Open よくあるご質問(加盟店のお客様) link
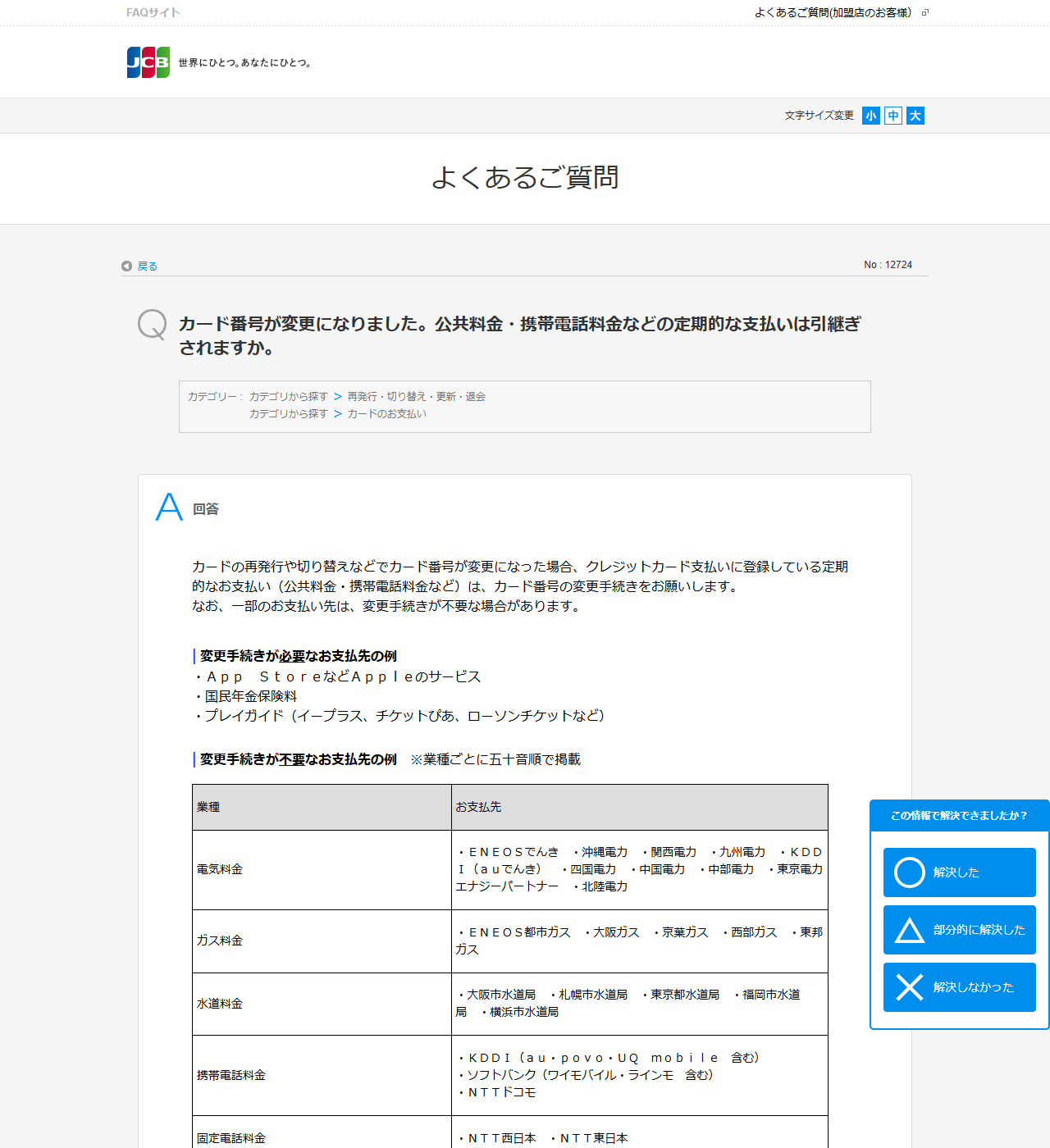The height and width of the screenshot is (1148, 1050). pos(833,12)
